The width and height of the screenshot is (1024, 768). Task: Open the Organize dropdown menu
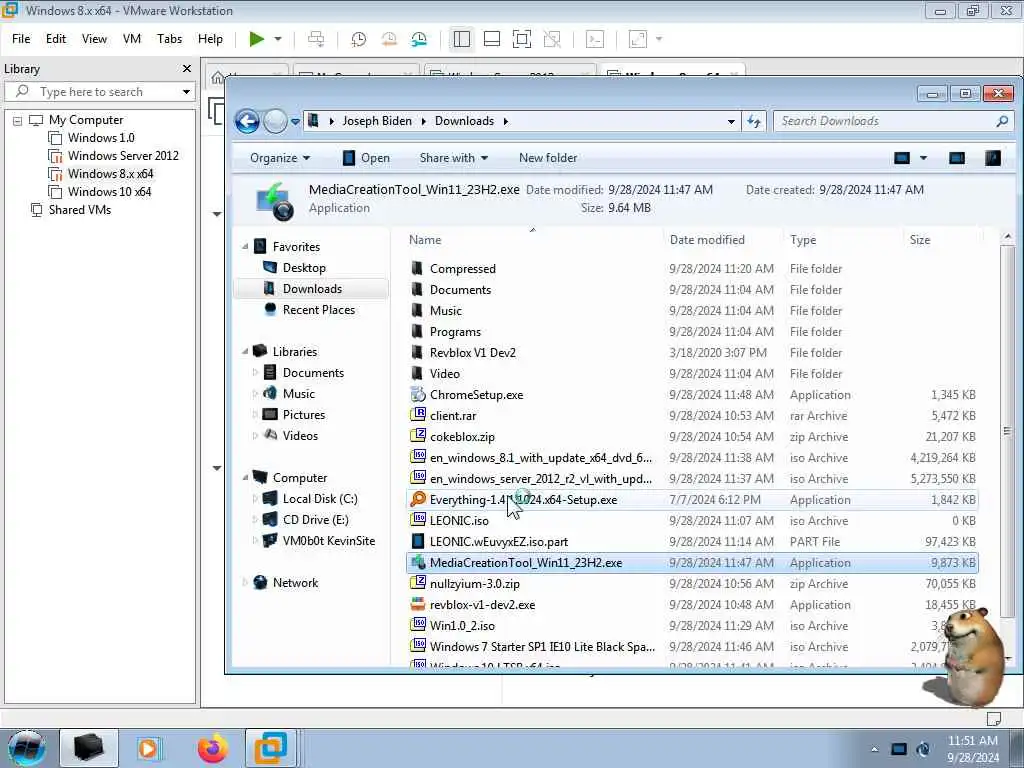click(280, 158)
